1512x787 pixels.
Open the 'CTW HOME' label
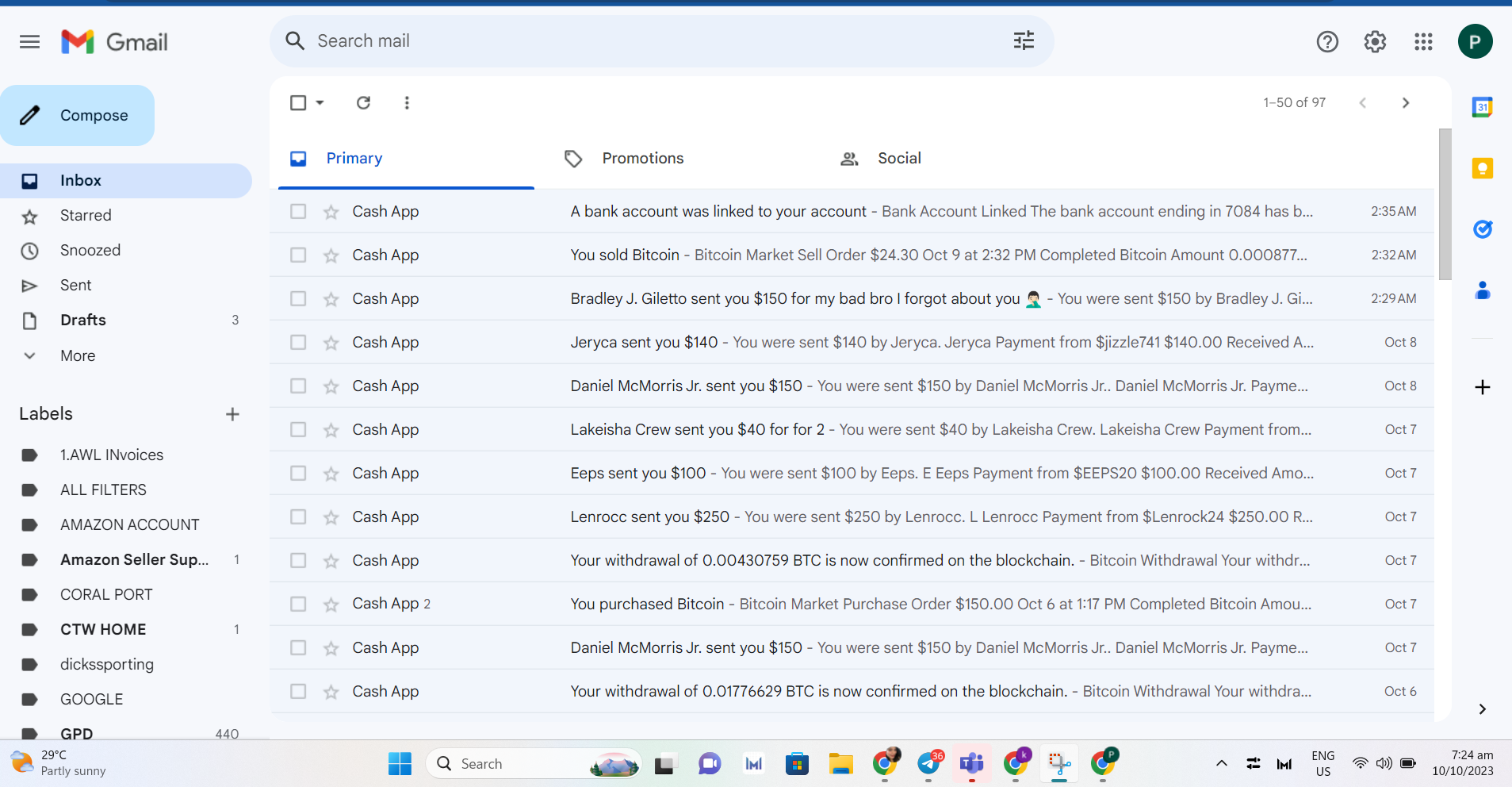click(x=103, y=630)
